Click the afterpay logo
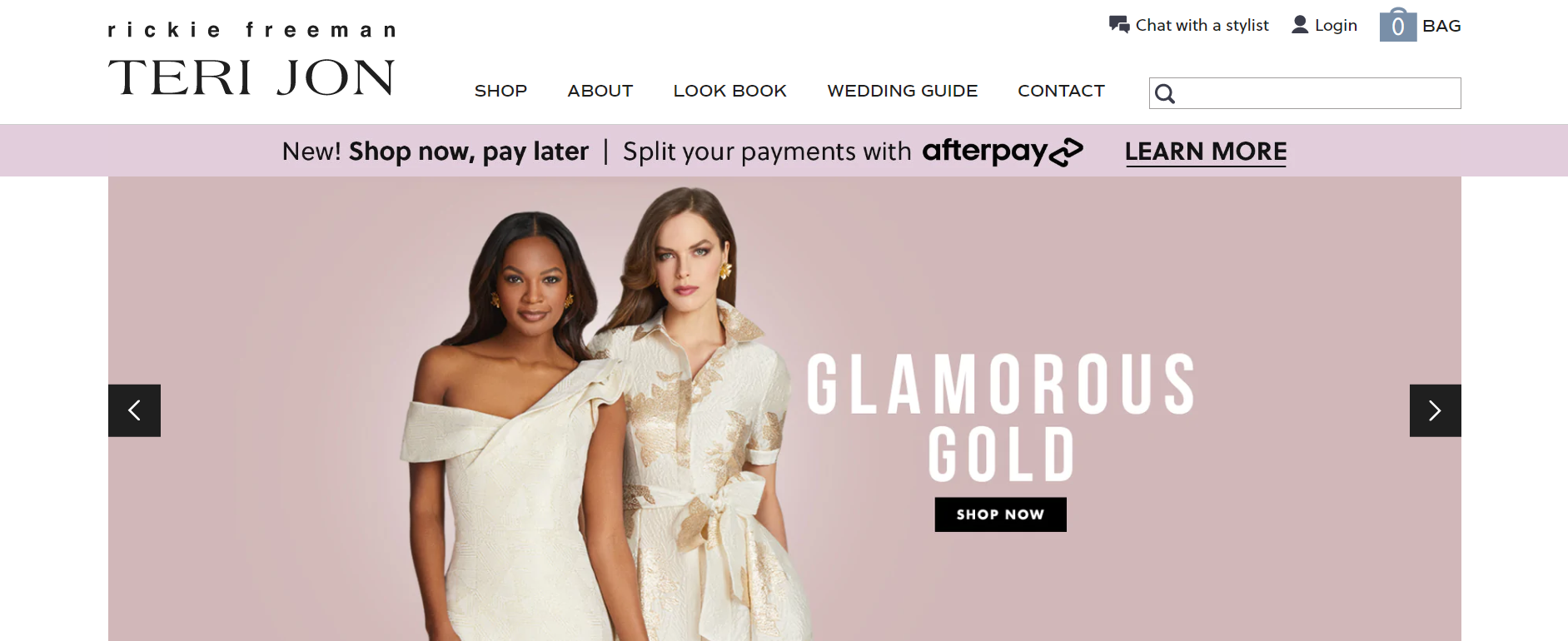 pyautogui.click(x=1003, y=152)
